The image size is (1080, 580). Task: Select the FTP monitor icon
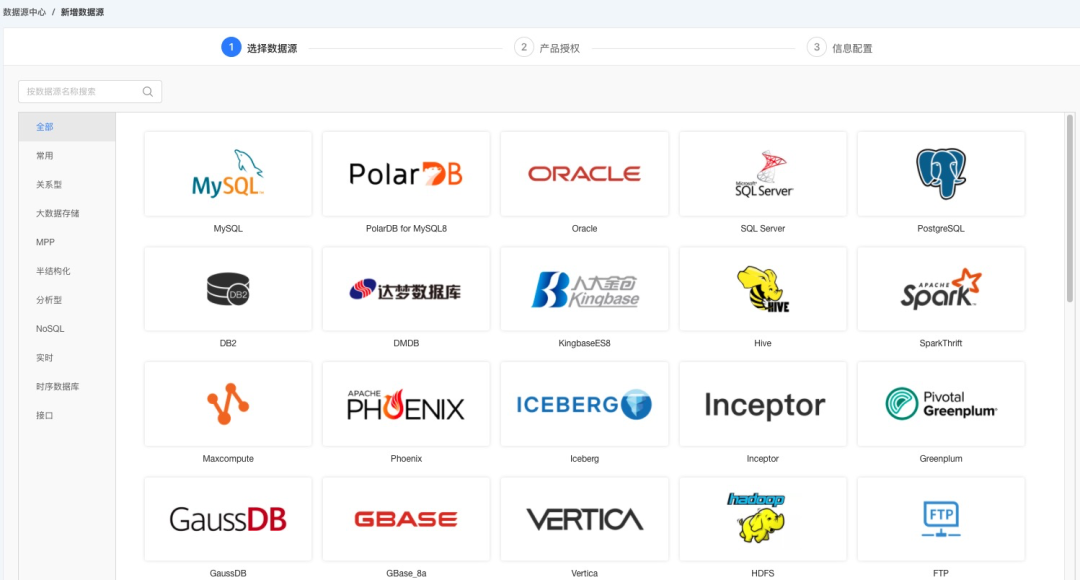(x=941, y=519)
